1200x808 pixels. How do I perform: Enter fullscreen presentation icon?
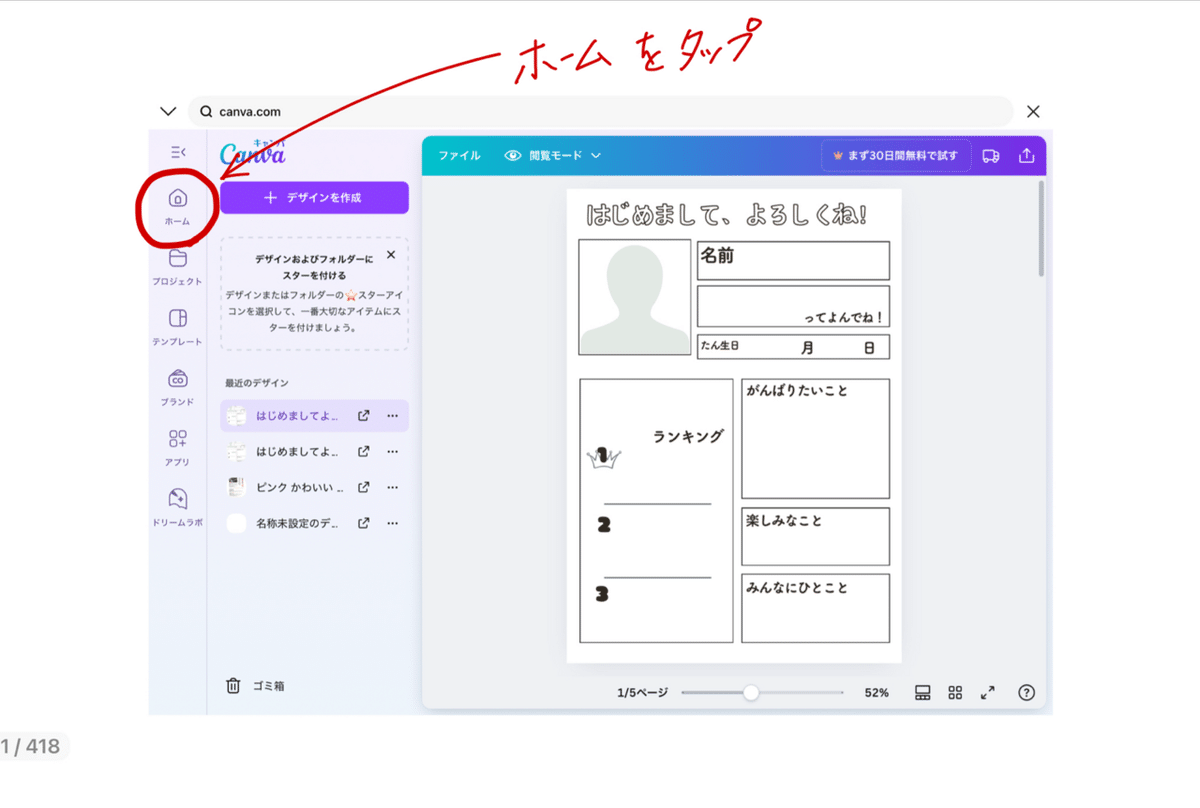coord(988,692)
